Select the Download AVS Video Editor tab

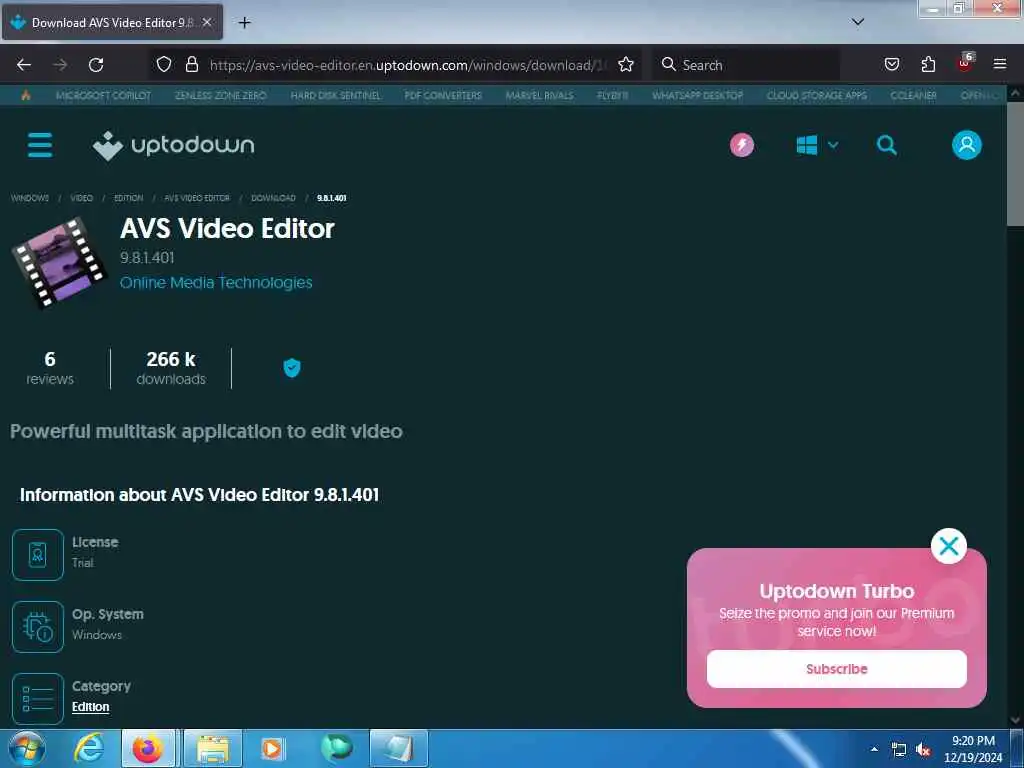point(112,22)
